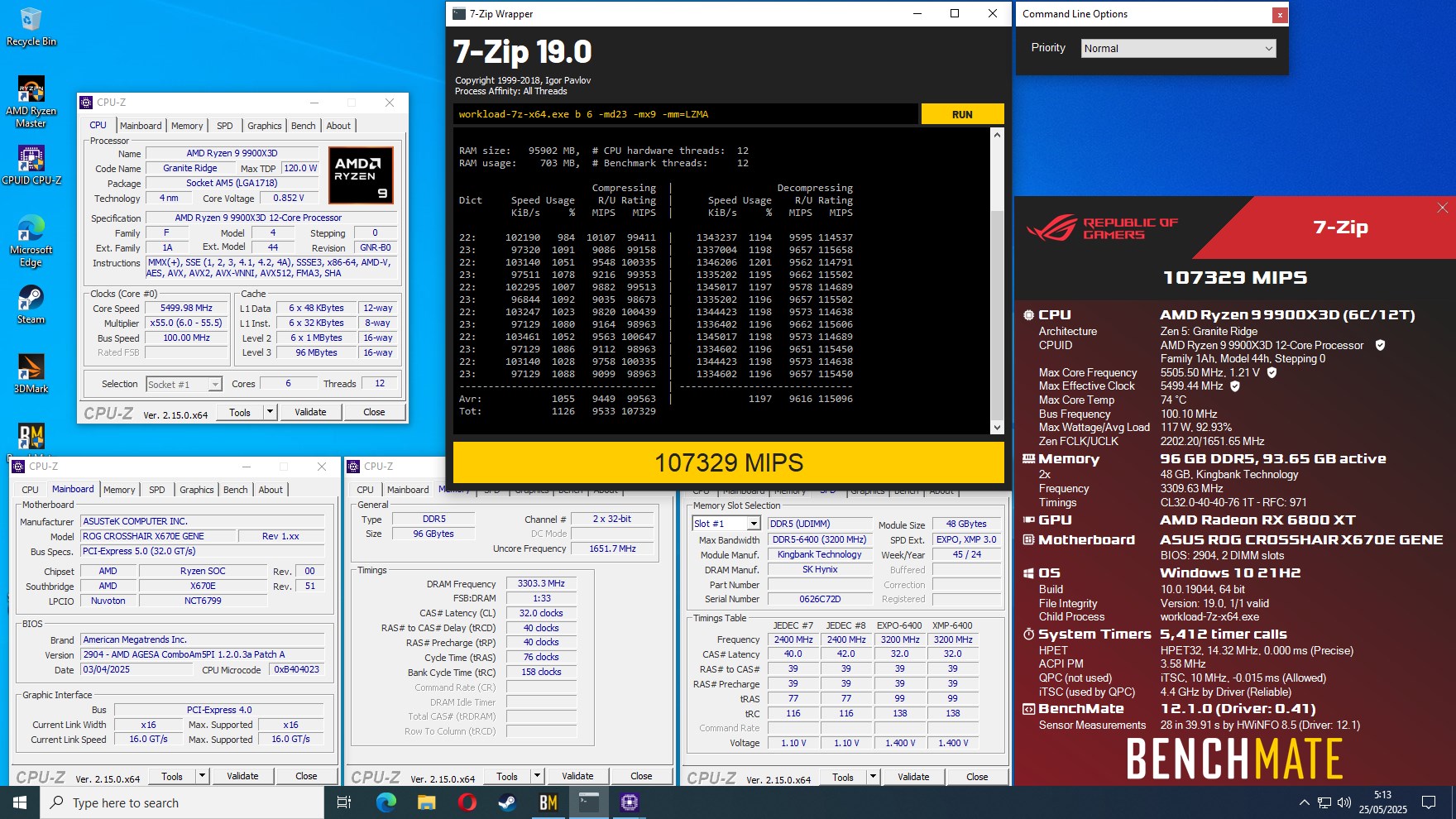Screen dimensions: 1456x819
Task: Open CPUID CPU-Z desktop shortcut
Action: point(31,164)
